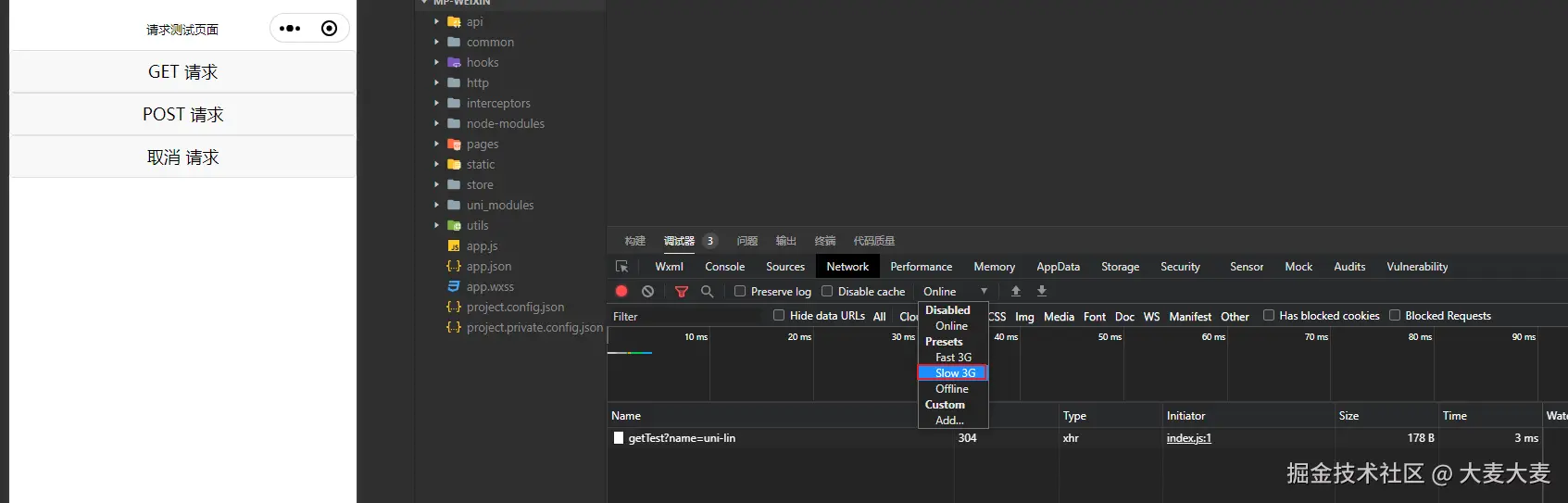Click the Filter input field

point(685,317)
